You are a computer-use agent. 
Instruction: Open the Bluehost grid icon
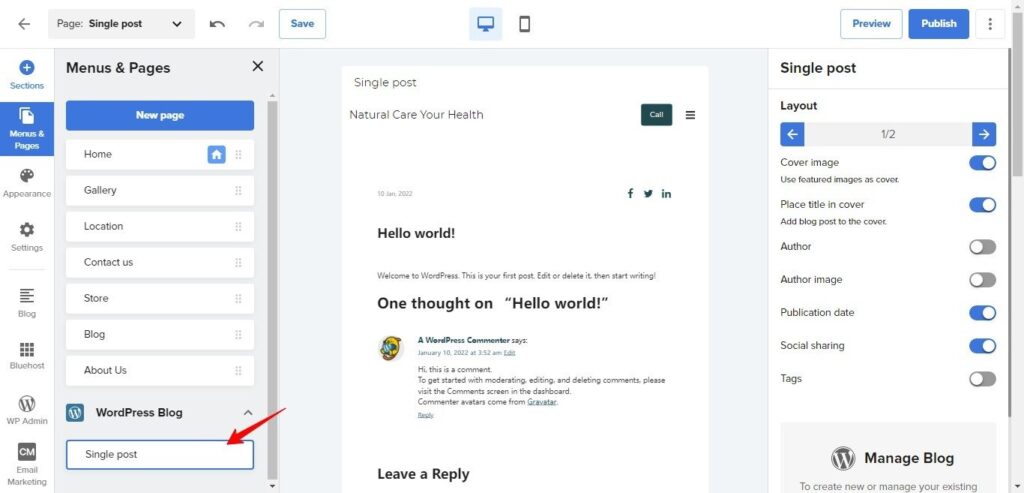click(x=27, y=356)
